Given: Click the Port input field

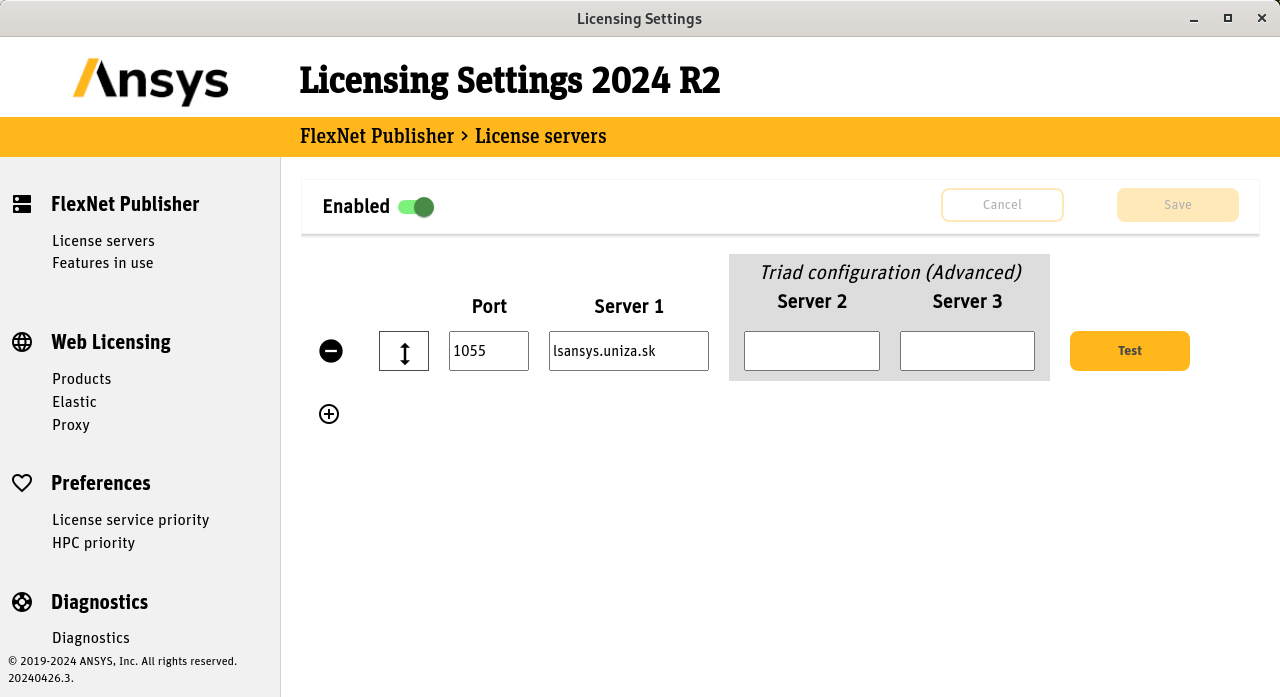Looking at the screenshot, I should [488, 351].
